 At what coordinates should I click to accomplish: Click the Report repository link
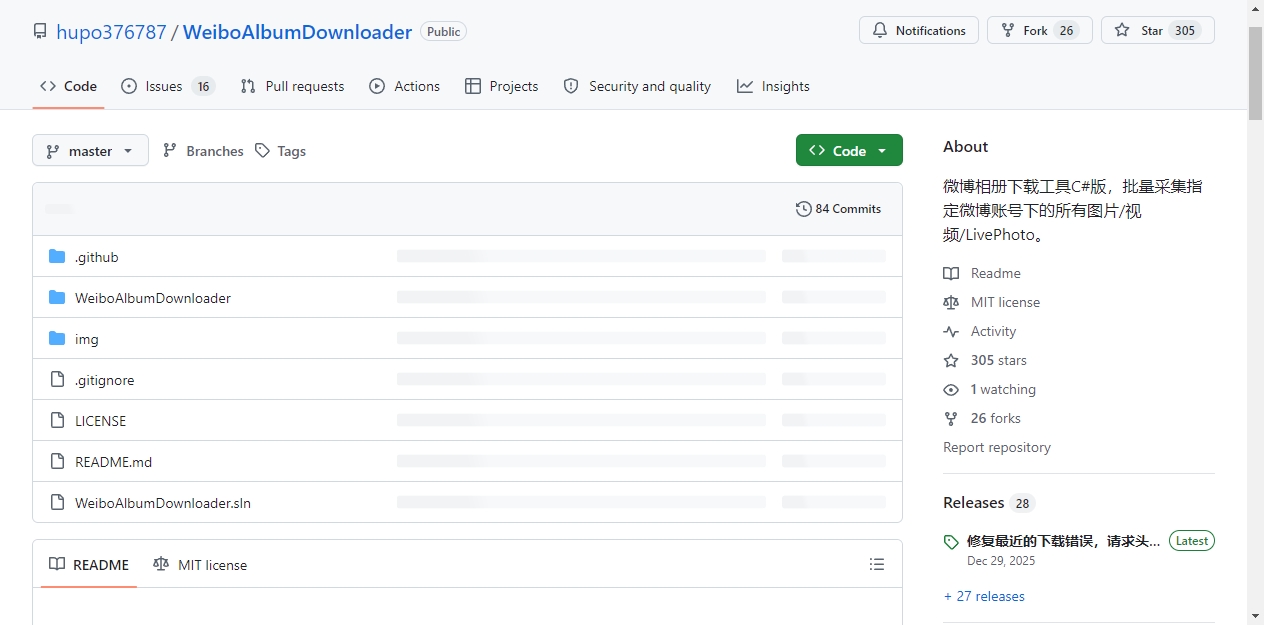(997, 447)
